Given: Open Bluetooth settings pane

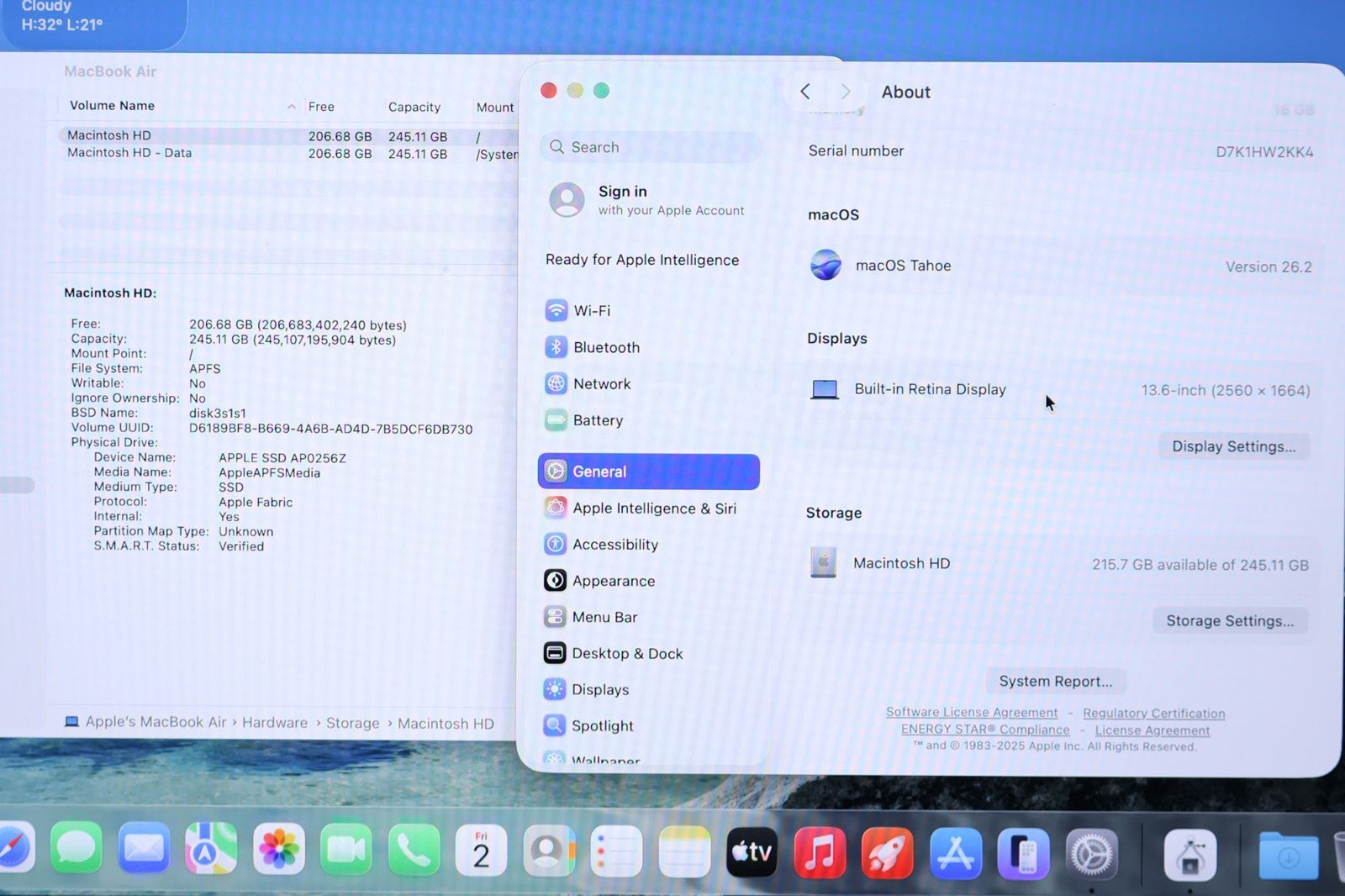Looking at the screenshot, I should [605, 347].
